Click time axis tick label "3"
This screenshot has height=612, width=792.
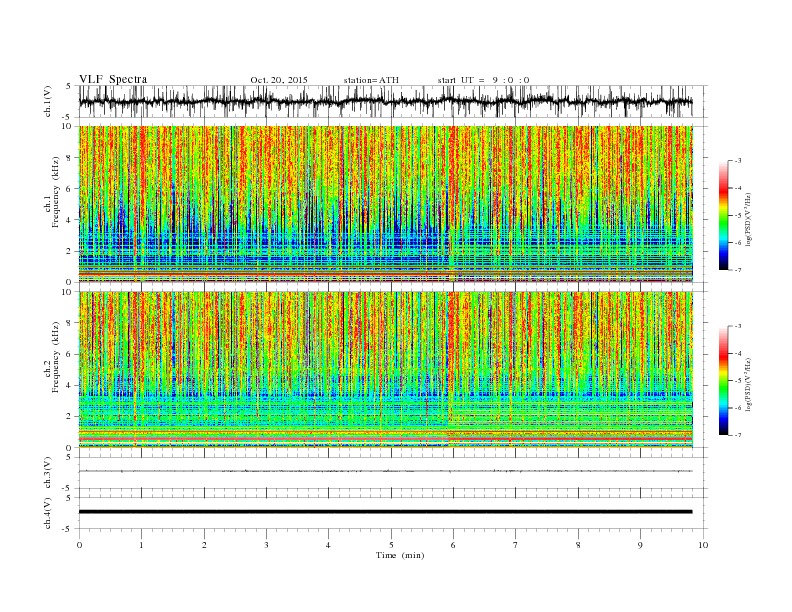pyautogui.click(x=267, y=545)
